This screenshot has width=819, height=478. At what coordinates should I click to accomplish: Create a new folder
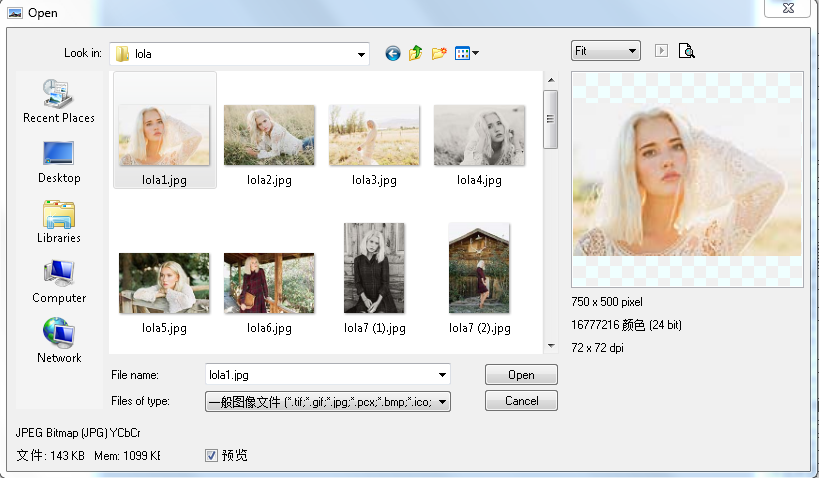[x=439, y=53]
